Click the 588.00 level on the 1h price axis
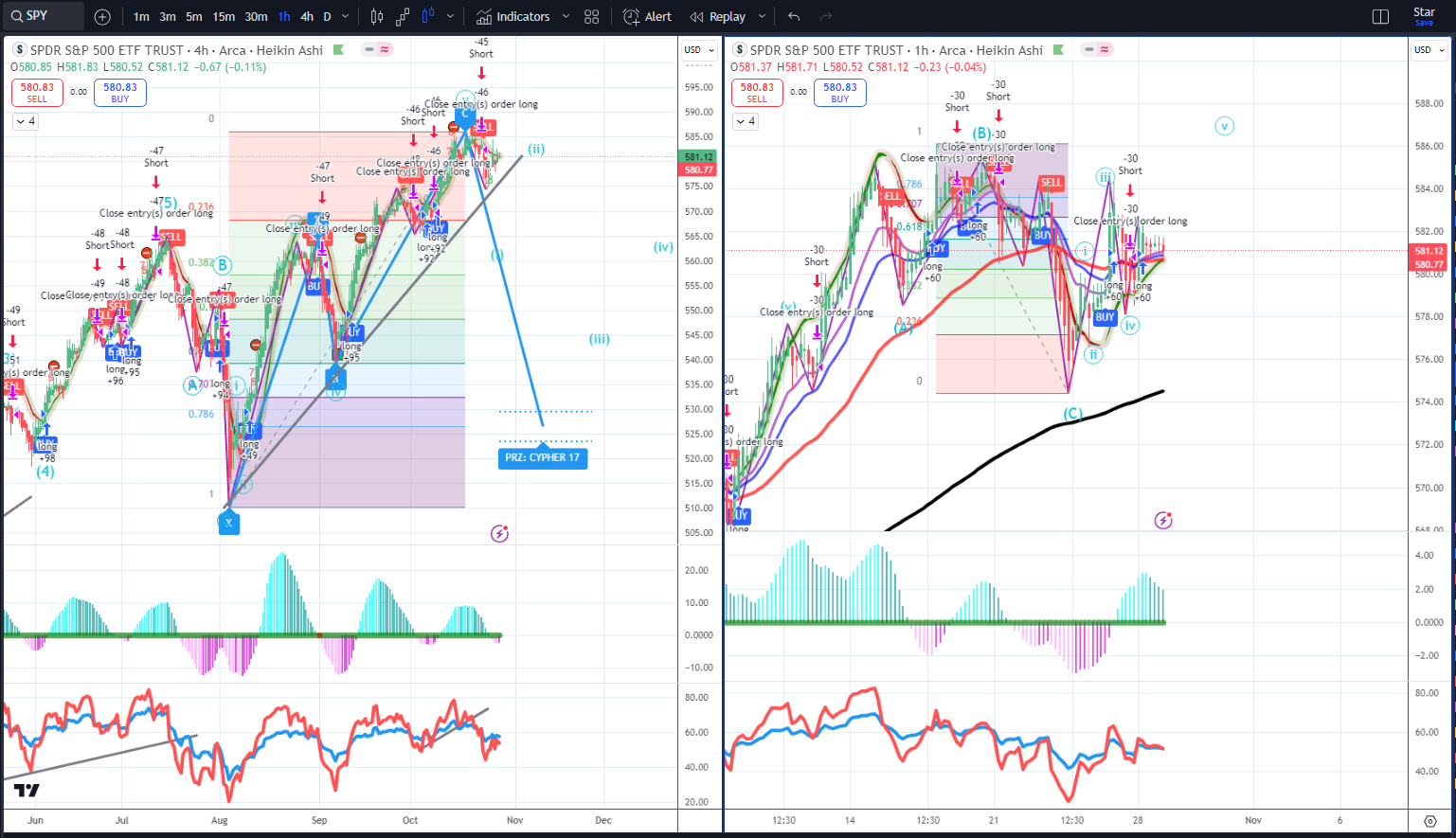This screenshot has height=838, width=1456. 1429,103
